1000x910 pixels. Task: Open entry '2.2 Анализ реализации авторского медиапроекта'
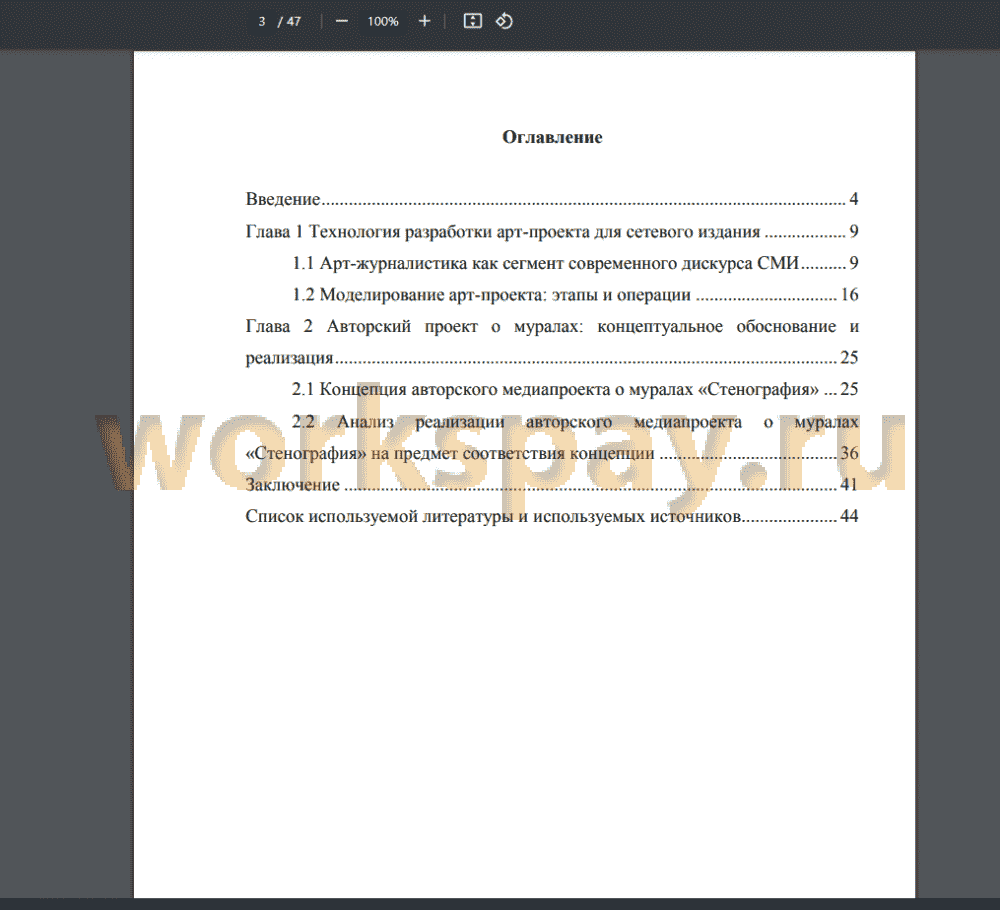point(552,437)
